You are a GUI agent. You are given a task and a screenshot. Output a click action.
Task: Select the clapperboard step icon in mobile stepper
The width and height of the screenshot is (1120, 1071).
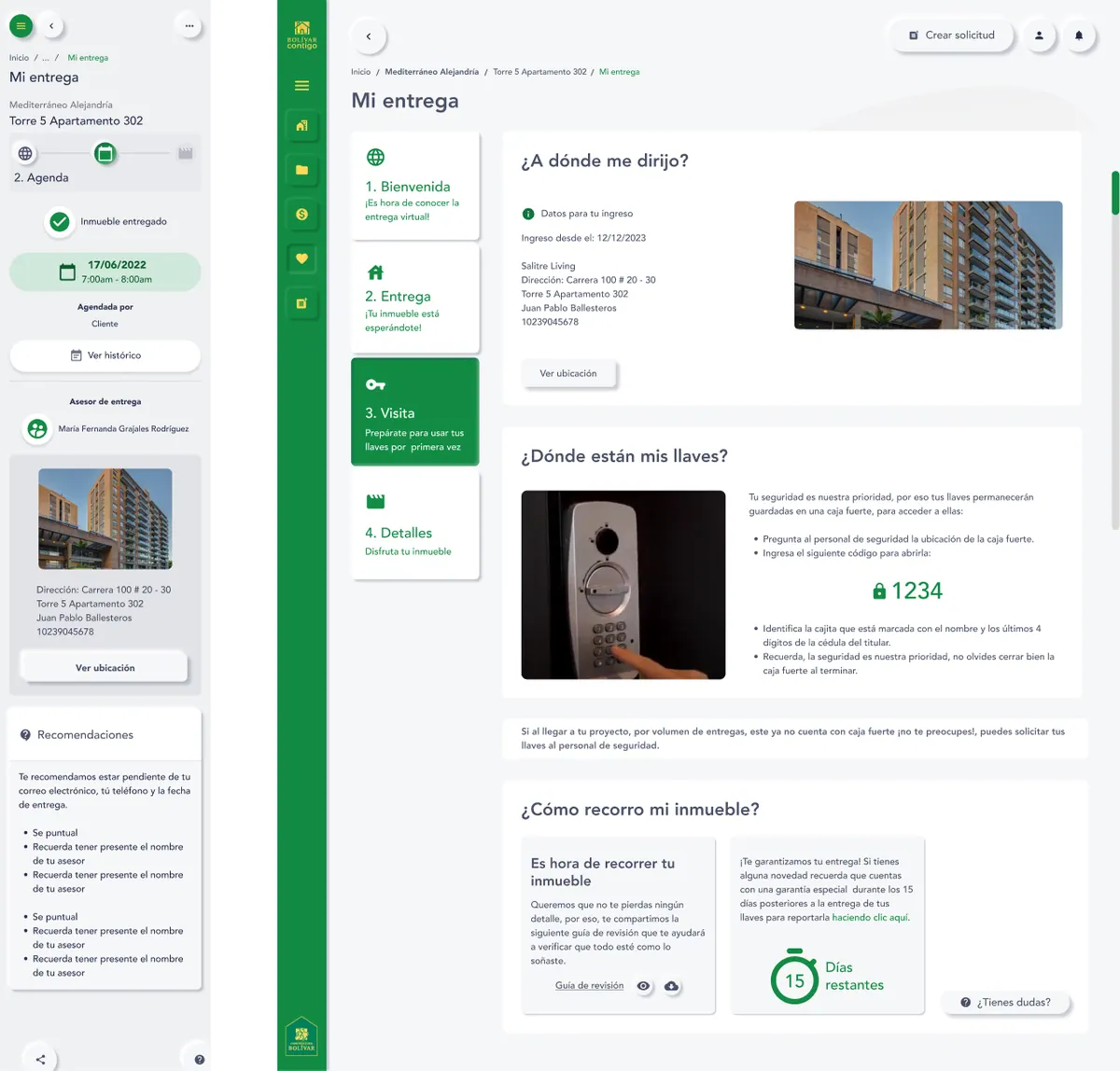coord(186,153)
